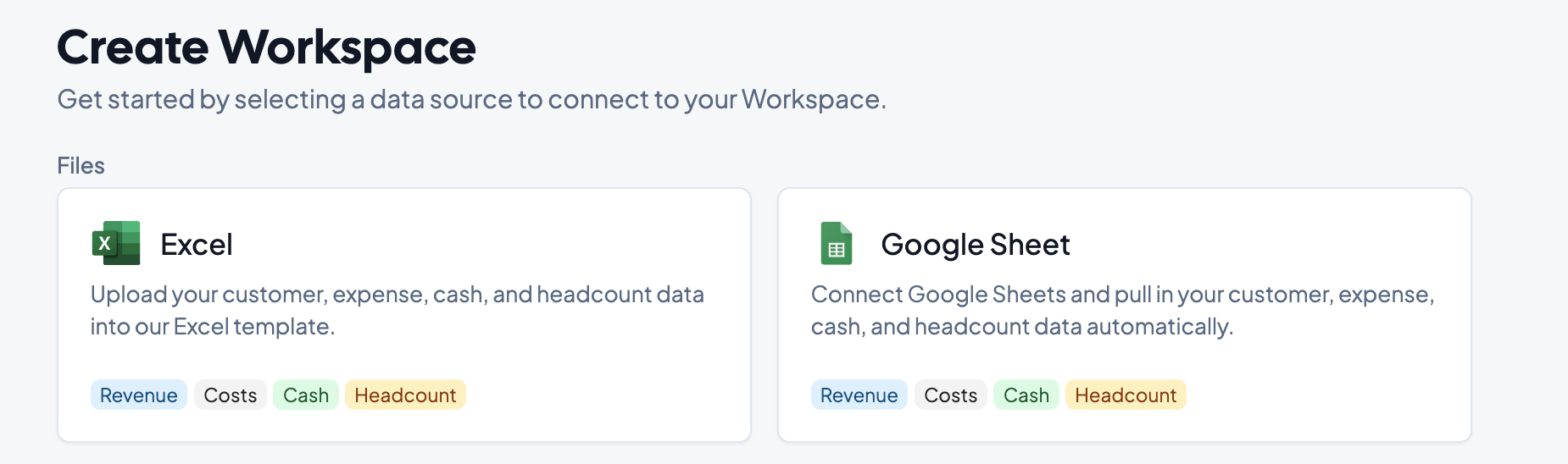Click the 'headcount data automatically' text line
This screenshot has width=1568, height=464.
pyautogui.click(x=1021, y=327)
